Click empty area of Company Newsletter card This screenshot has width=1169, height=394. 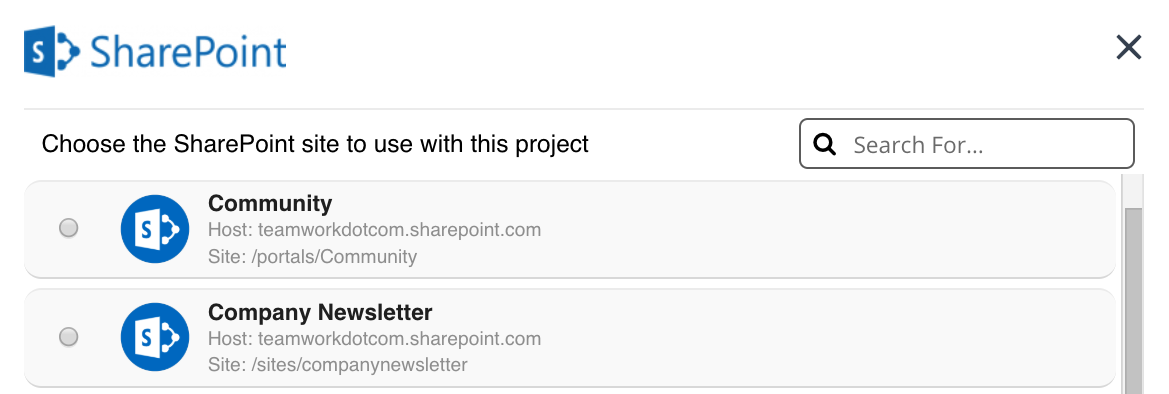[820, 338]
